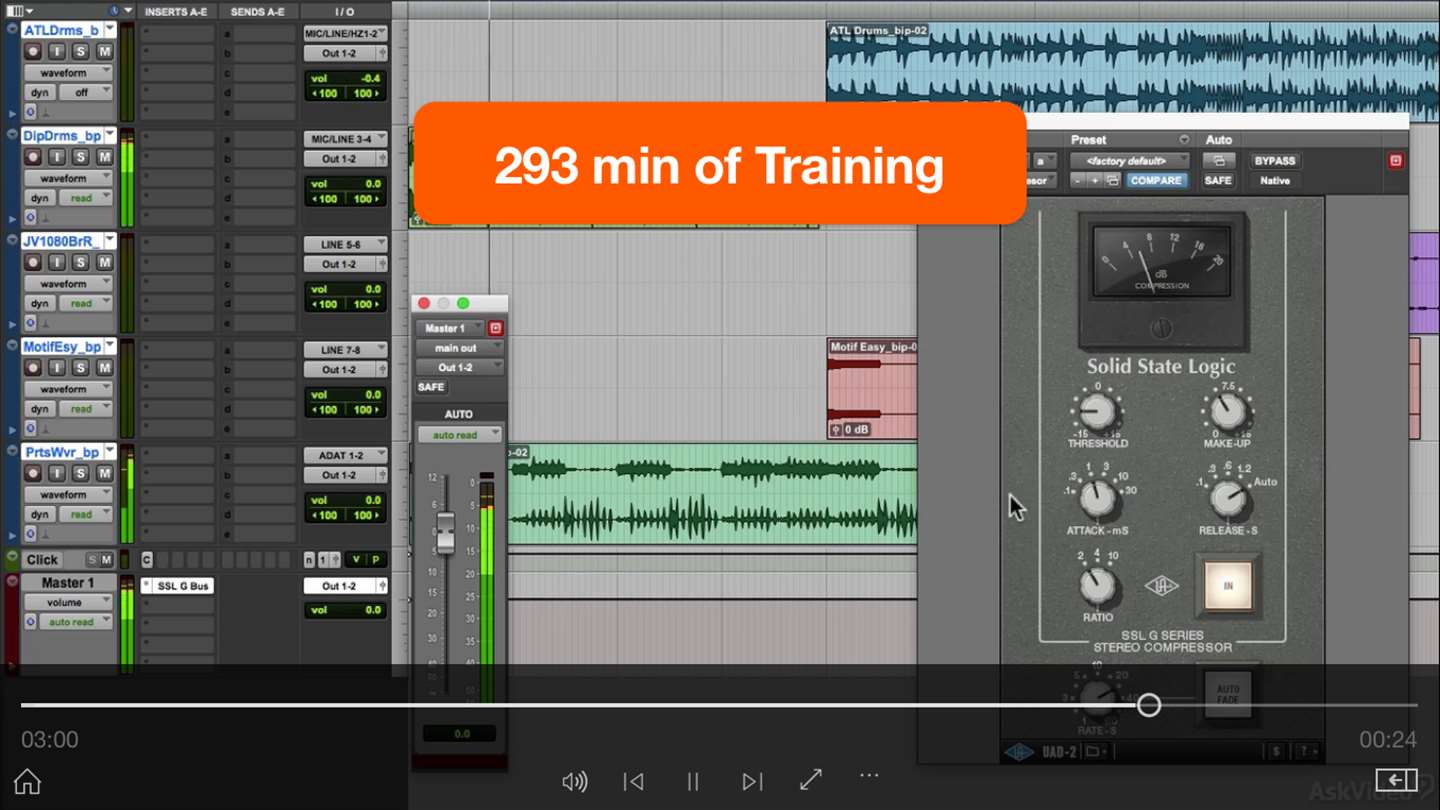The image size is (1440, 810).
Task: Toggle the red target button in plugin window
Action: 1395,160
